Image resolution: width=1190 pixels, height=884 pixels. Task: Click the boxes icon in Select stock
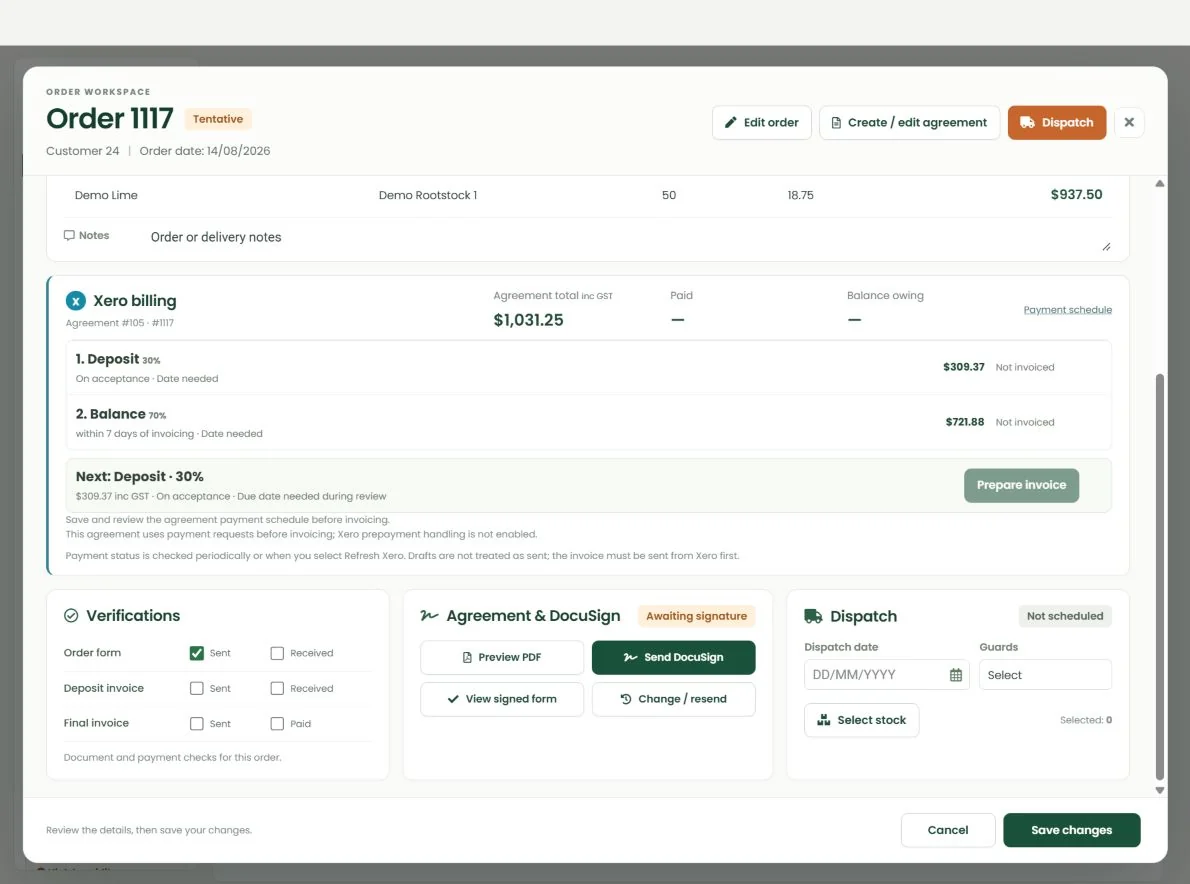[x=823, y=719]
